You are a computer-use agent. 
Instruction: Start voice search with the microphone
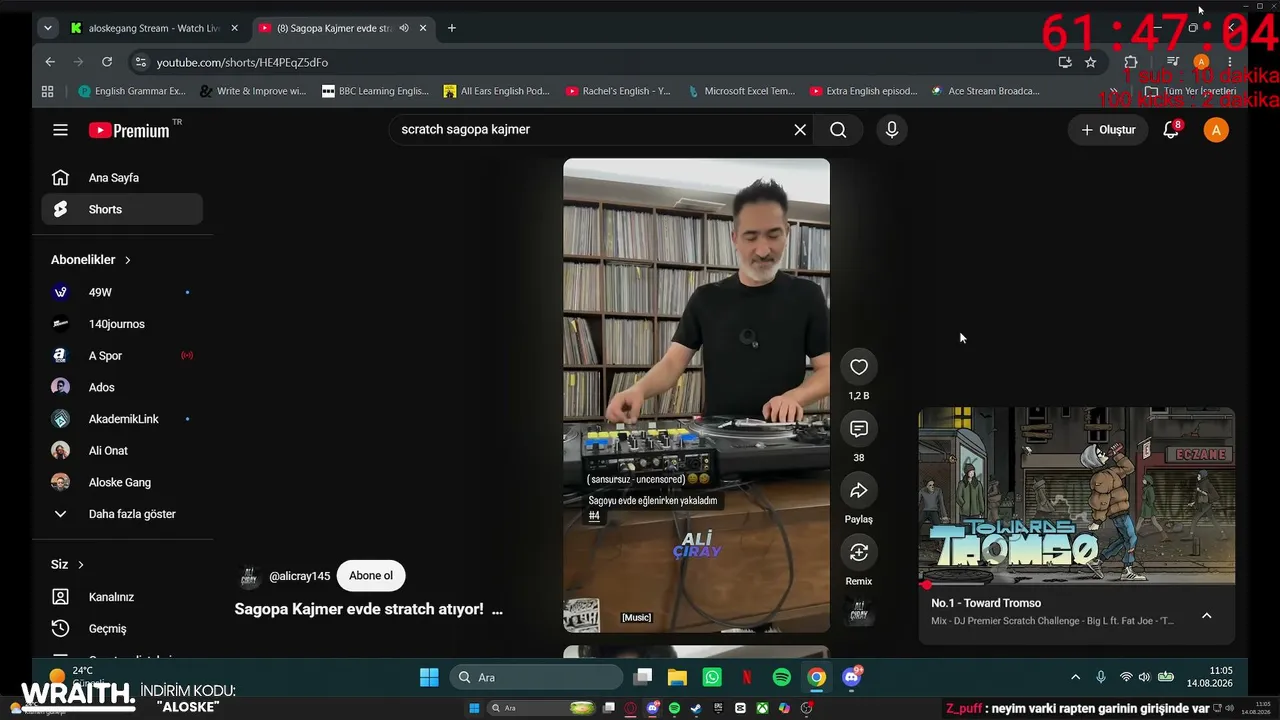[x=891, y=130]
